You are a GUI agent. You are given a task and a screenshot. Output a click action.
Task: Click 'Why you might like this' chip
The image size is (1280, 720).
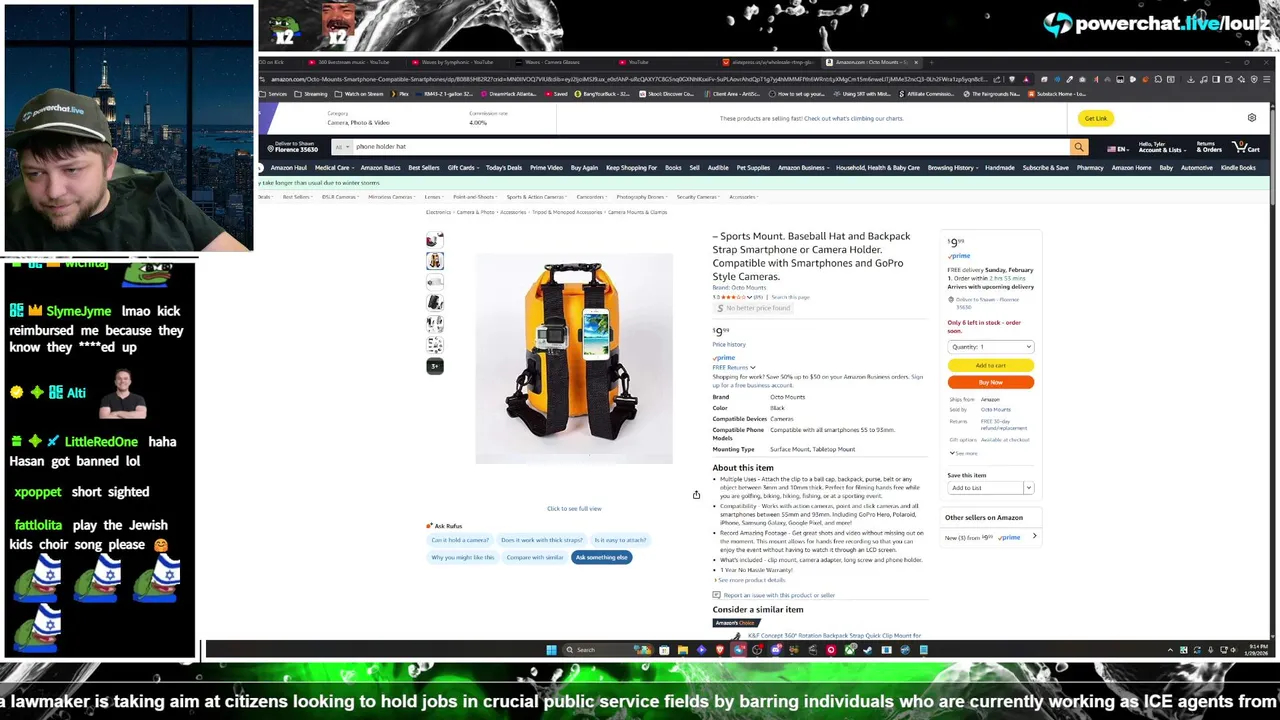click(x=463, y=557)
